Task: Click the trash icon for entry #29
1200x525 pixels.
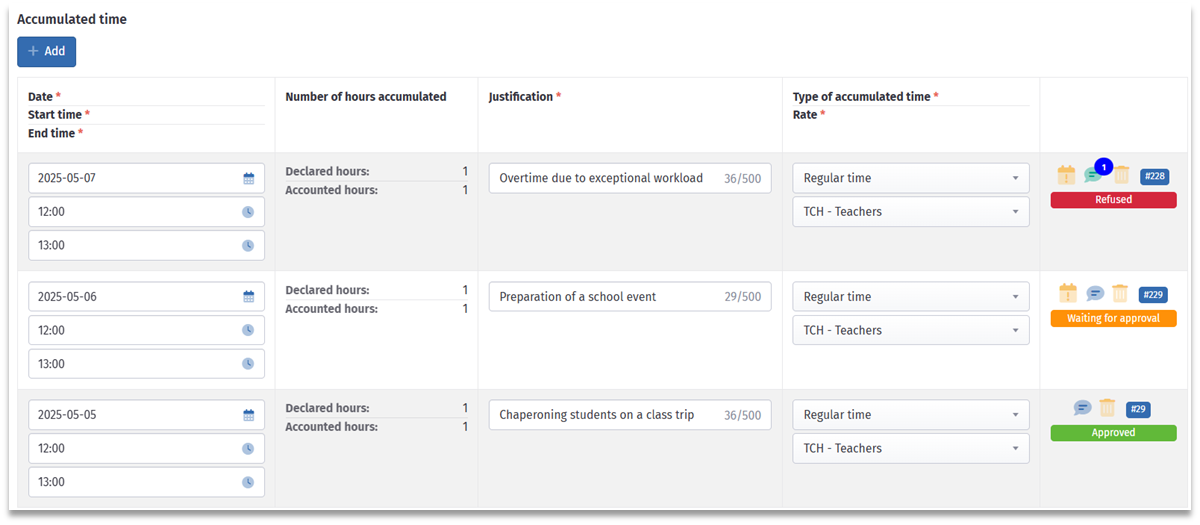Action: [x=1107, y=408]
